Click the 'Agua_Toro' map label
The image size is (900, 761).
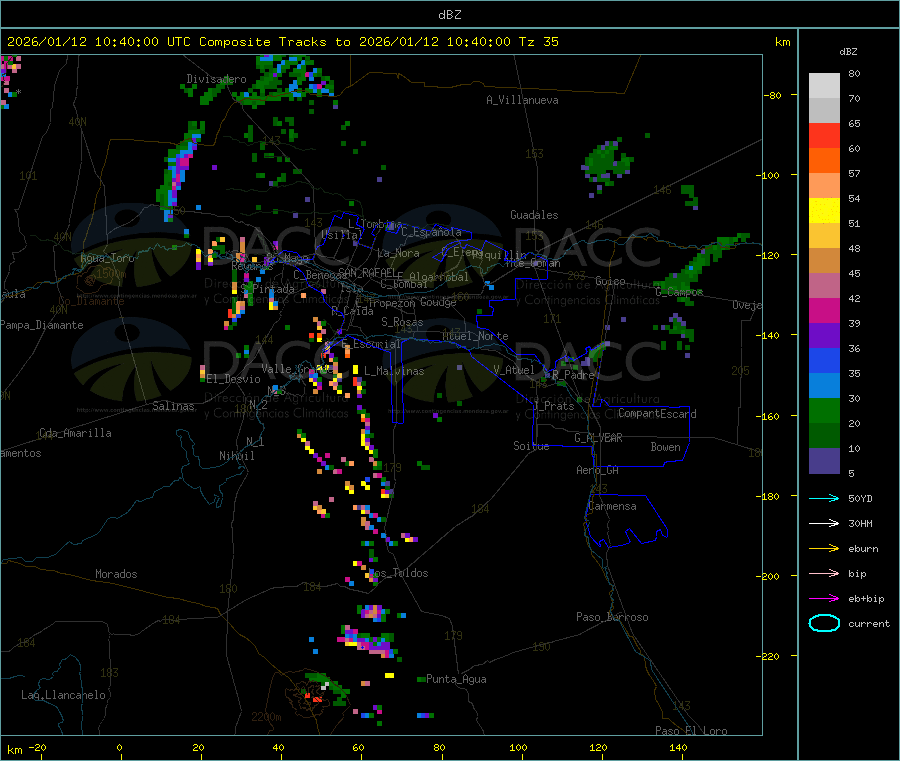107,258
